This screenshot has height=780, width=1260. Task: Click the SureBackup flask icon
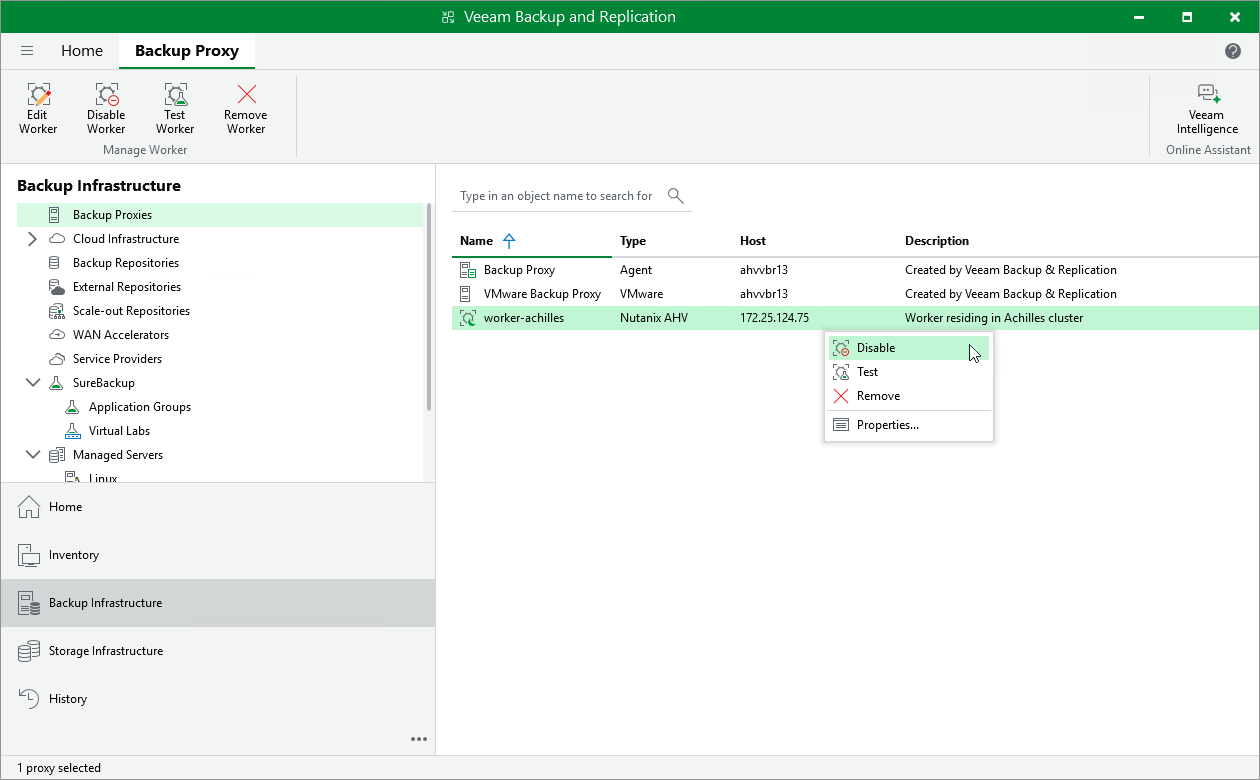[x=56, y=383]
